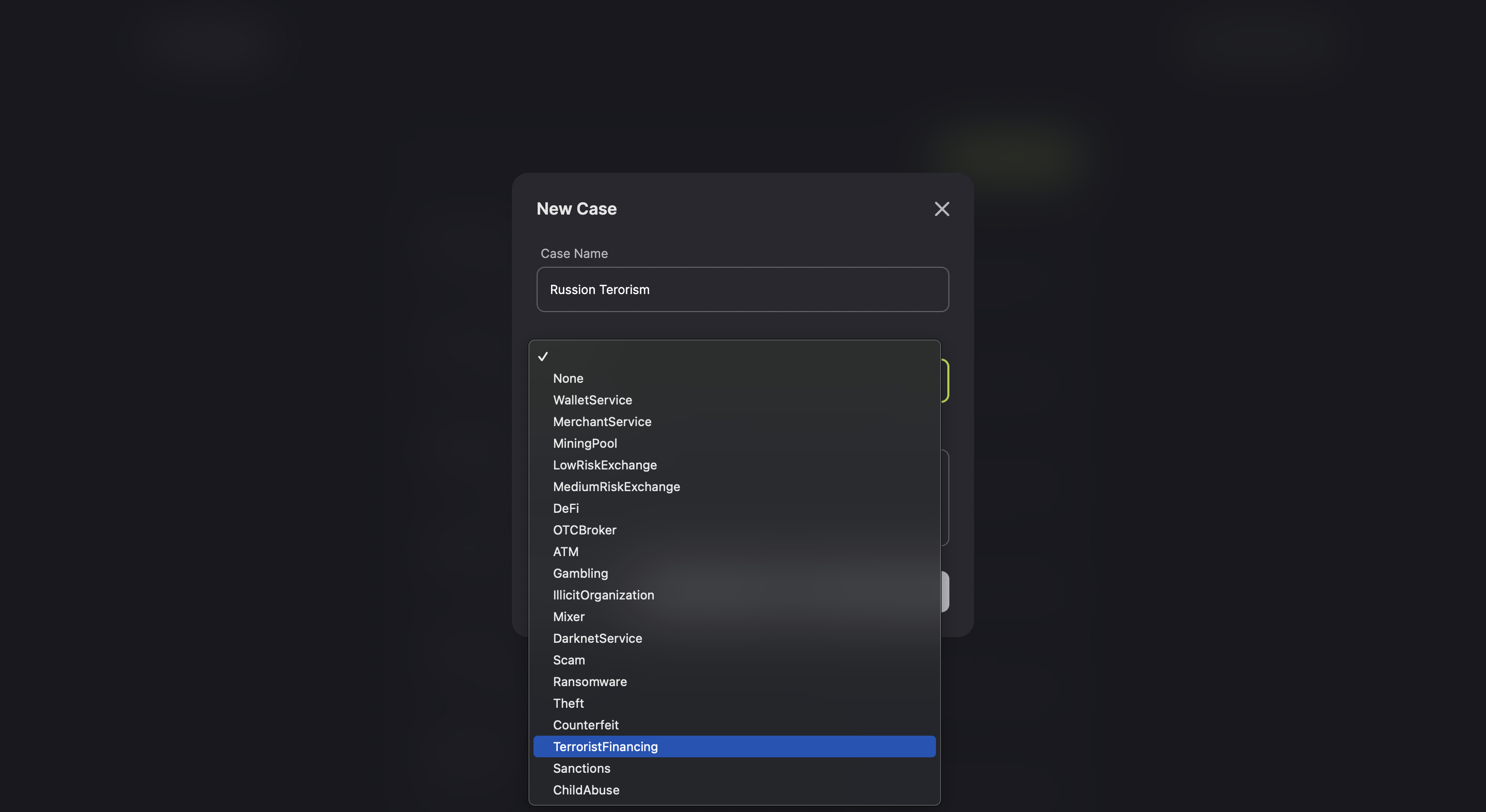Pick IllicitOrganization option
The width and height of the screenshot is (1486, 812).
(x=603, y=595)
